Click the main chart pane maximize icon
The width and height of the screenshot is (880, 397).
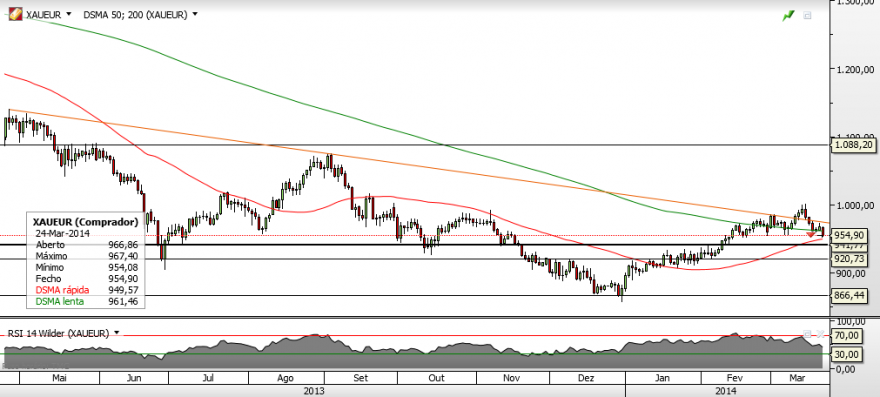tap(807, 16)
